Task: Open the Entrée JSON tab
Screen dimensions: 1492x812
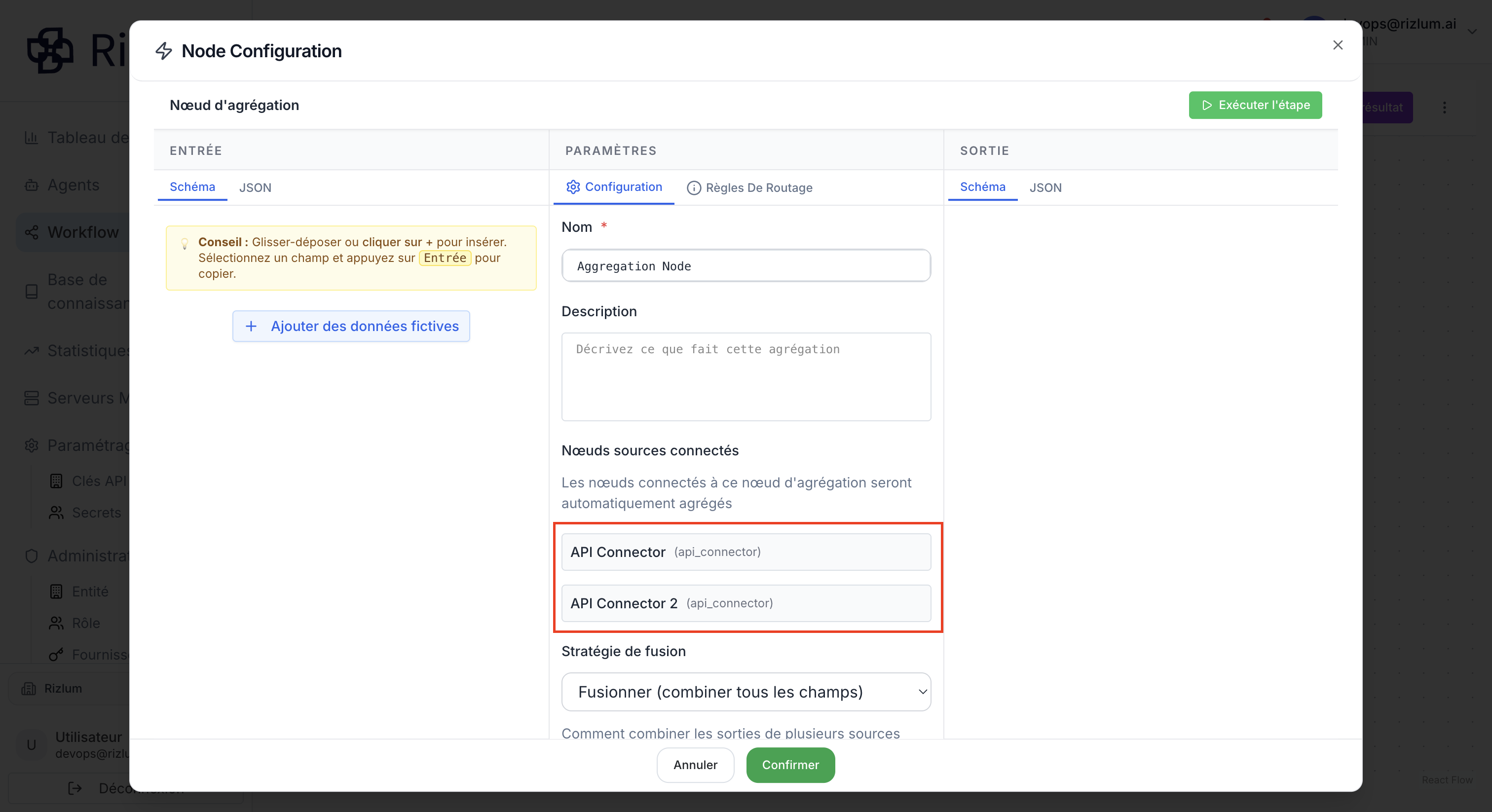Action: coord(256,187)
